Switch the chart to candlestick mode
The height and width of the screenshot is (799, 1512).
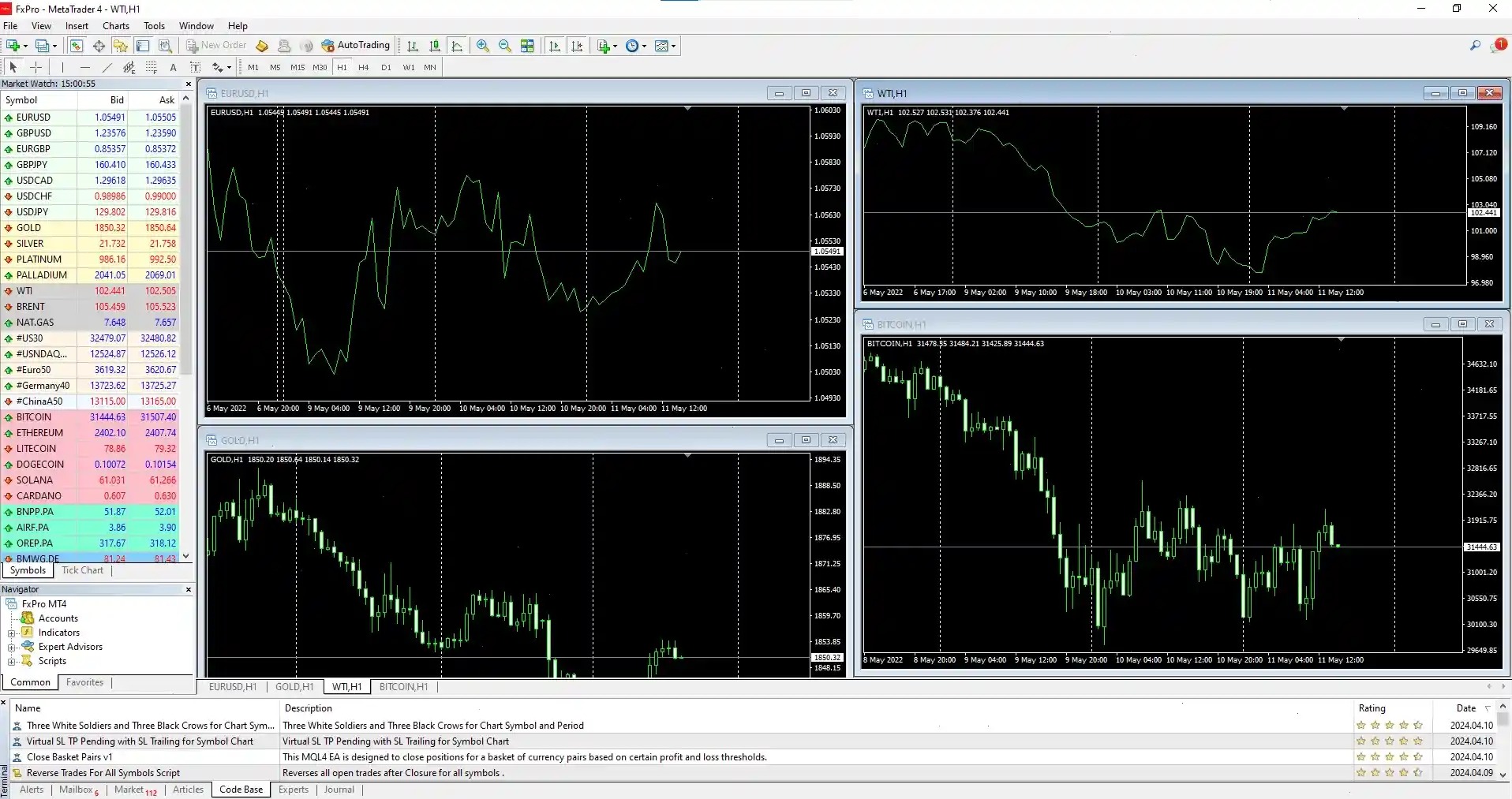[435, 45]
